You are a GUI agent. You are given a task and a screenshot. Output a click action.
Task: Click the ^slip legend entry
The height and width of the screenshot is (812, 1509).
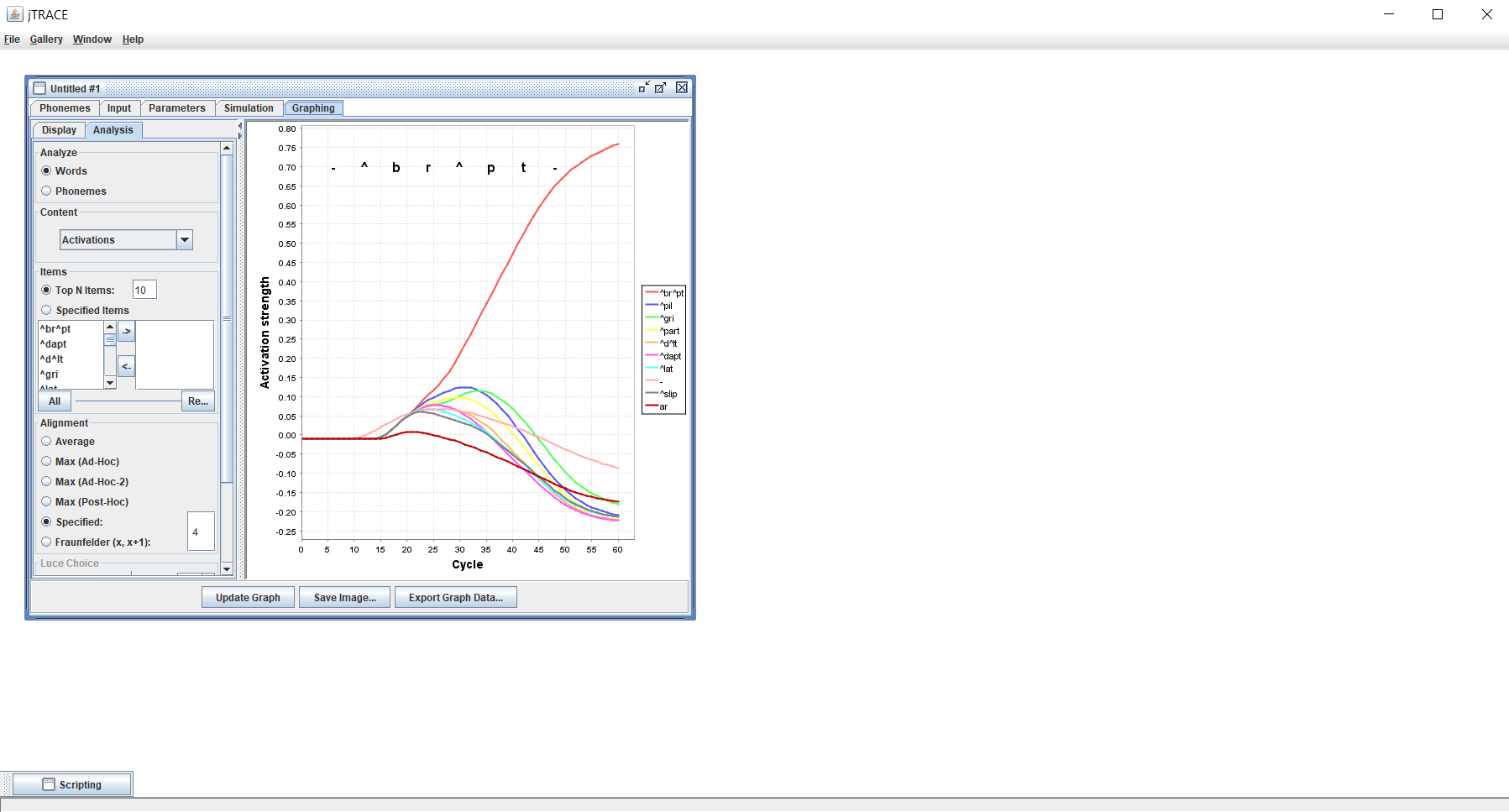click(661, 394)
